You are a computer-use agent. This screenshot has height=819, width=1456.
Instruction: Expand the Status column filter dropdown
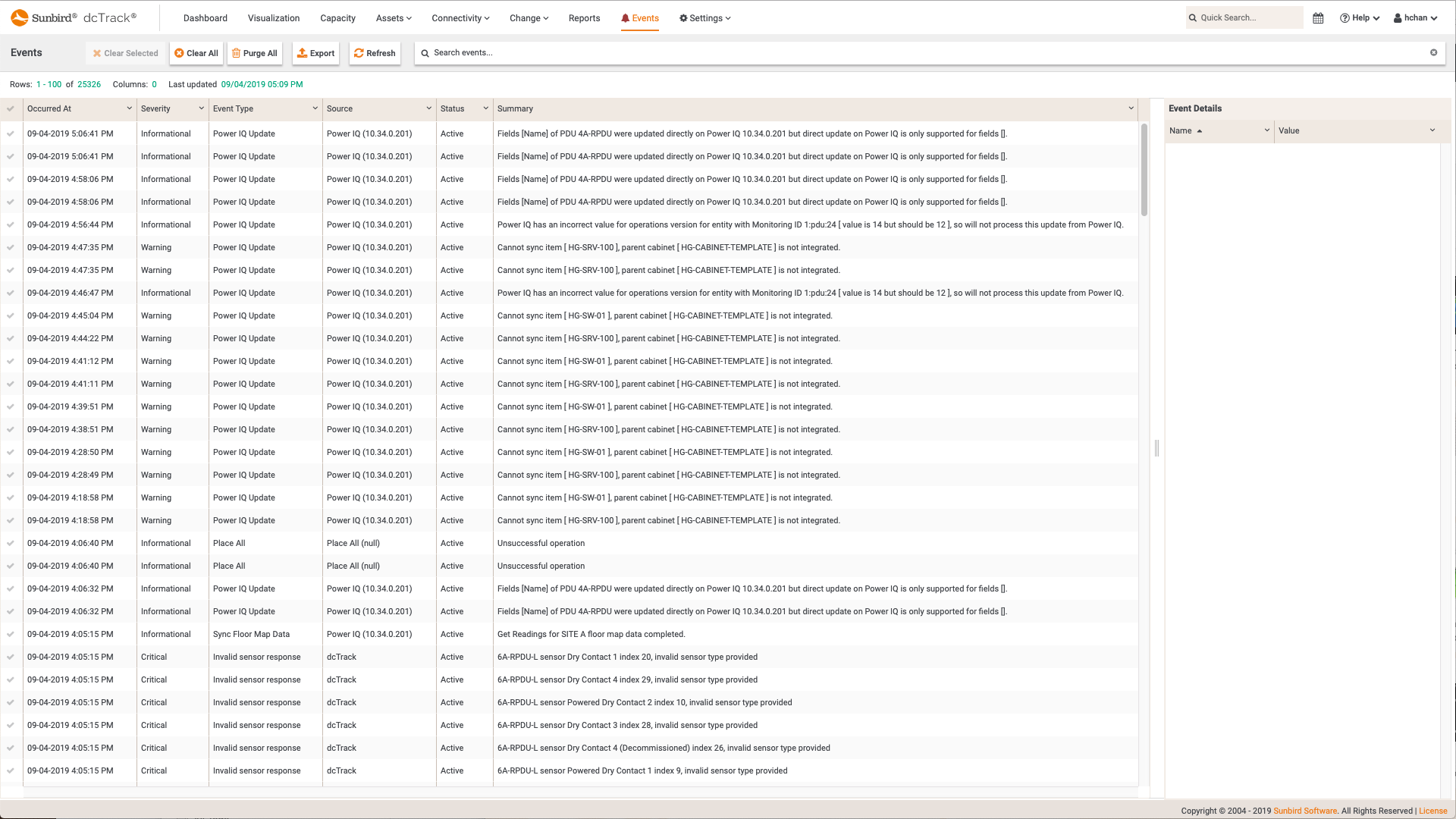[485, 108]
